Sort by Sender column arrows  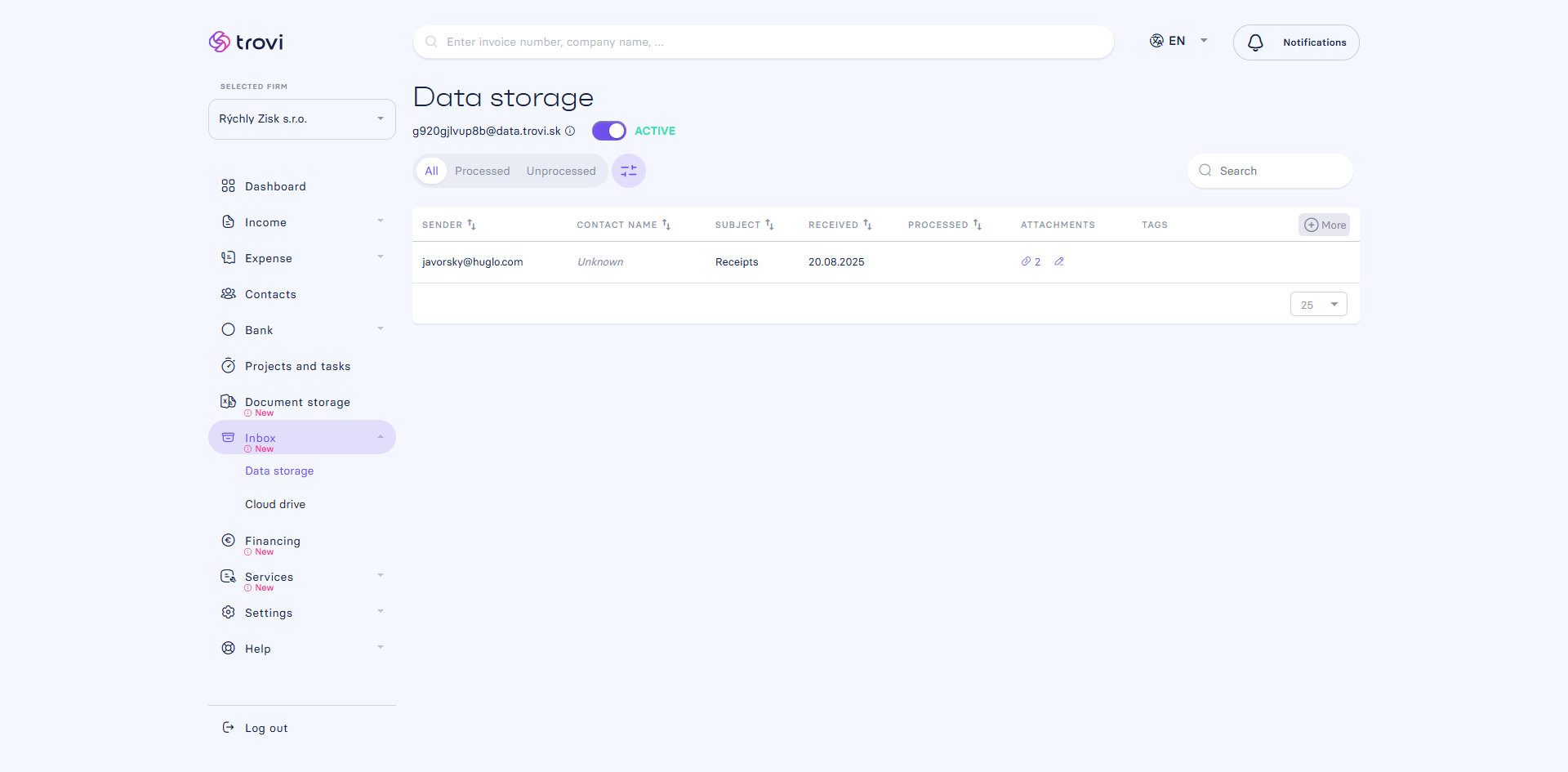click(471, 225)
